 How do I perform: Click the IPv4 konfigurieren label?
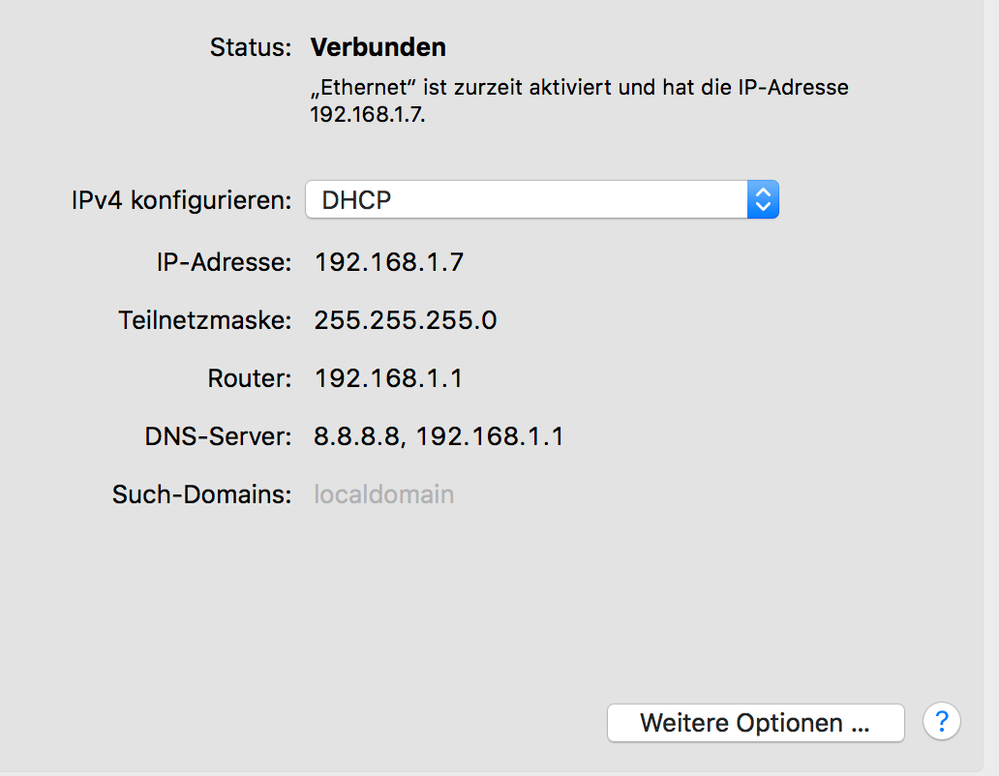180,200
